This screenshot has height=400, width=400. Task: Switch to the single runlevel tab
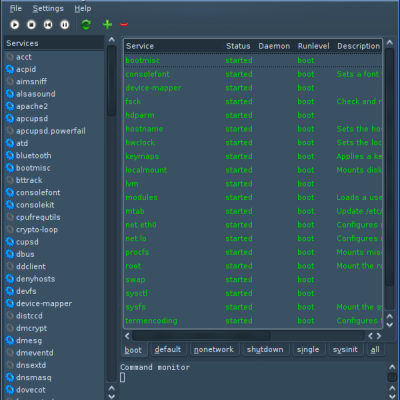coord(308,350)
